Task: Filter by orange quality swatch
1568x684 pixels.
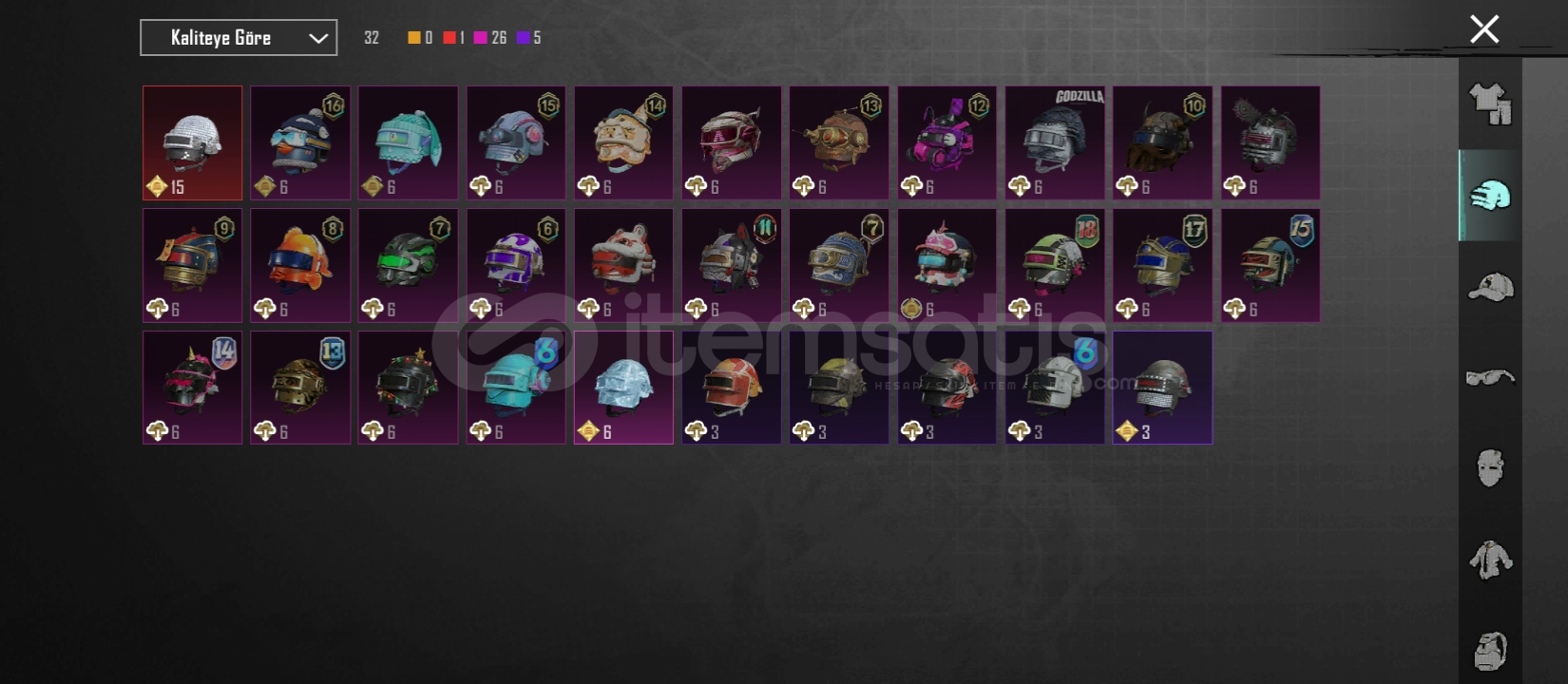Action: (x=414, y=38)
